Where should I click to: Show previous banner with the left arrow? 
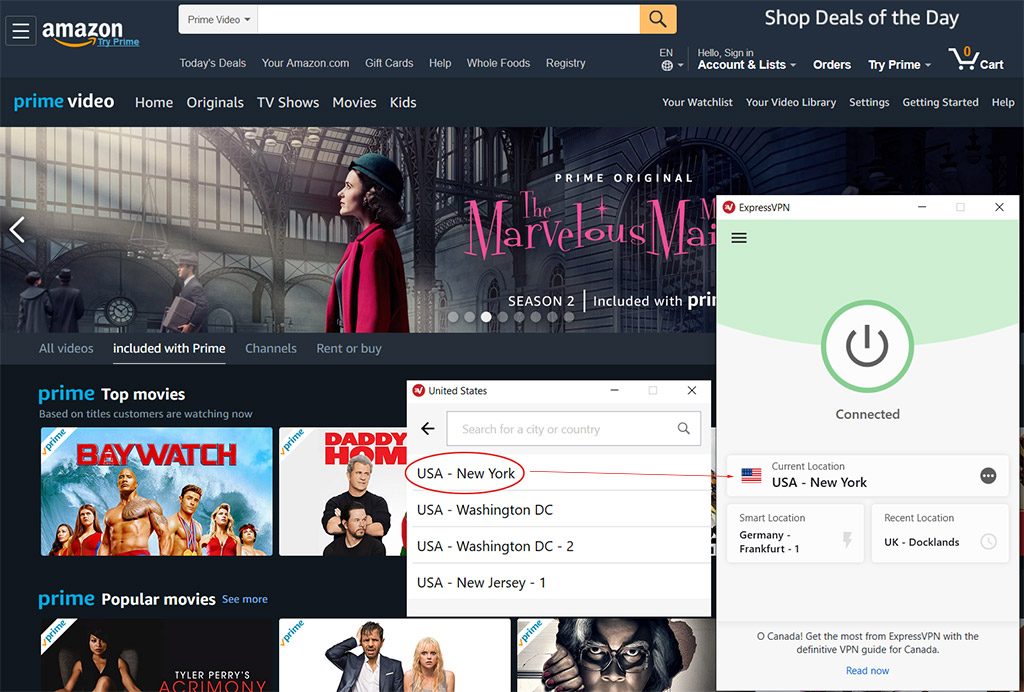[x=16, y=230]
